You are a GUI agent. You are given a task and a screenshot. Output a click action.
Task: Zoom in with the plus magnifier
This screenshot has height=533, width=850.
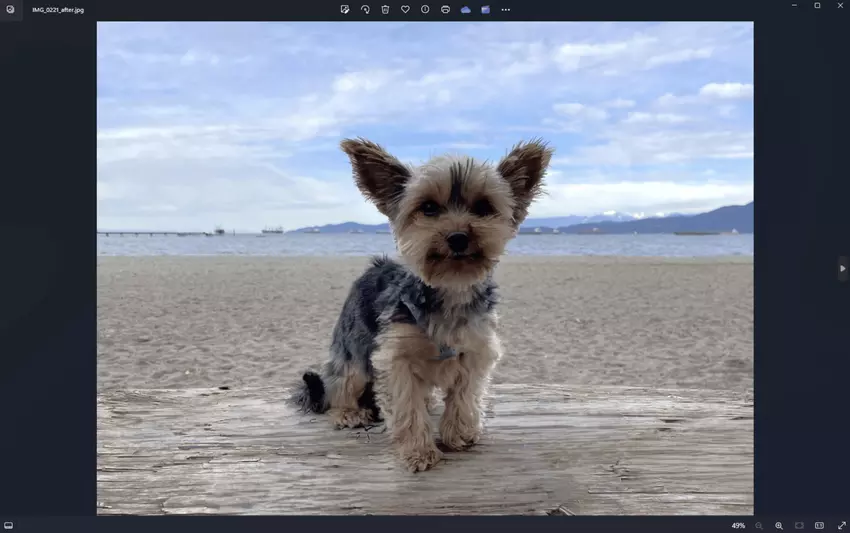779,525
